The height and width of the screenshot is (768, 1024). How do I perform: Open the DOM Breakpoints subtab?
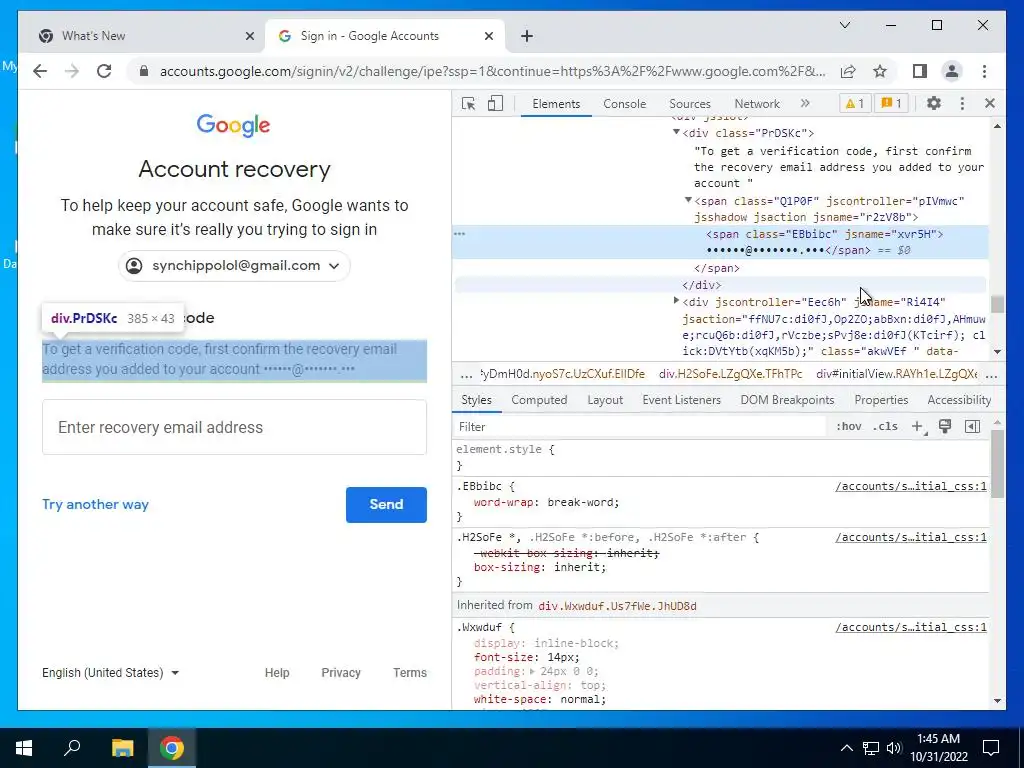point(787,400)
